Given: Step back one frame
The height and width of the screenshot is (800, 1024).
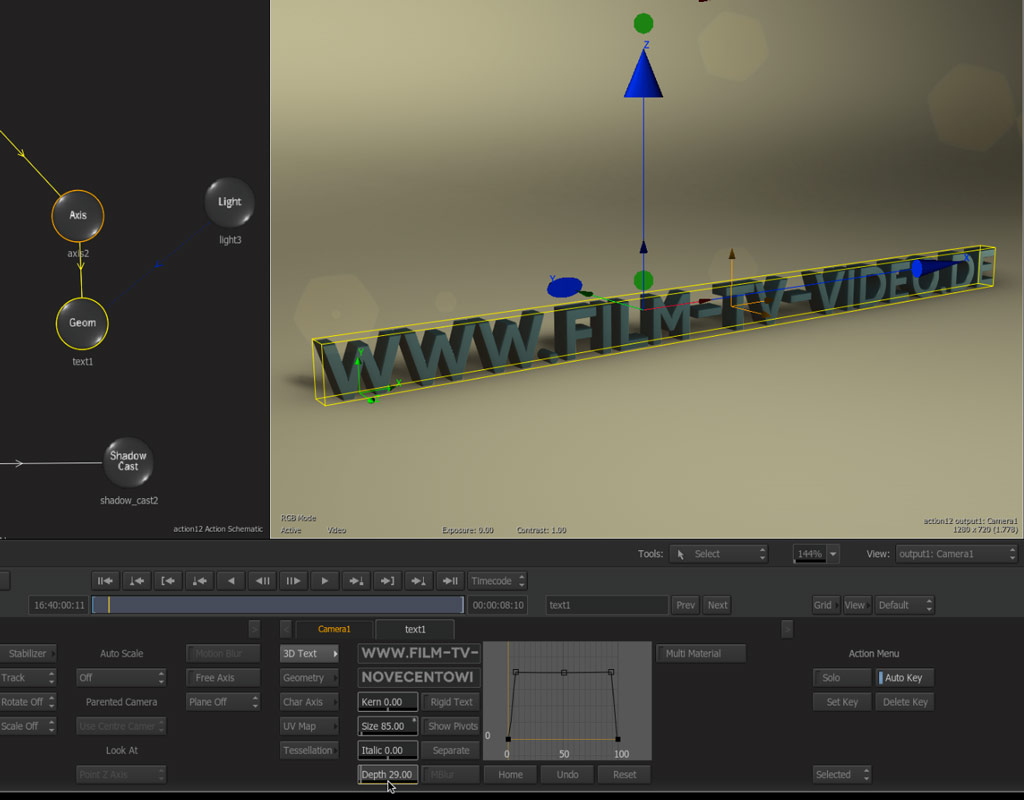Looking at the screenshot, I should (x=262, y=581).
